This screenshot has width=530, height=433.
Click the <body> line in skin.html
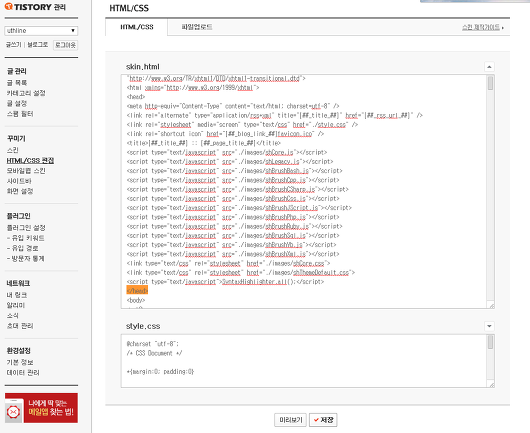pos(136,300)
